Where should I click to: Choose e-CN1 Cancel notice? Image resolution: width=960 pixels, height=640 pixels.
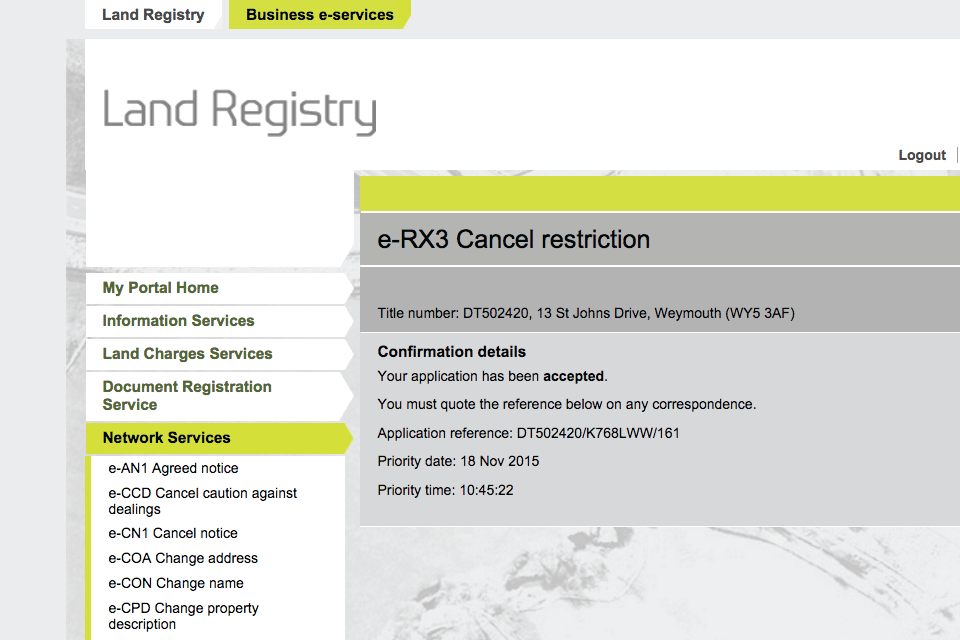[x=173, y=533]
